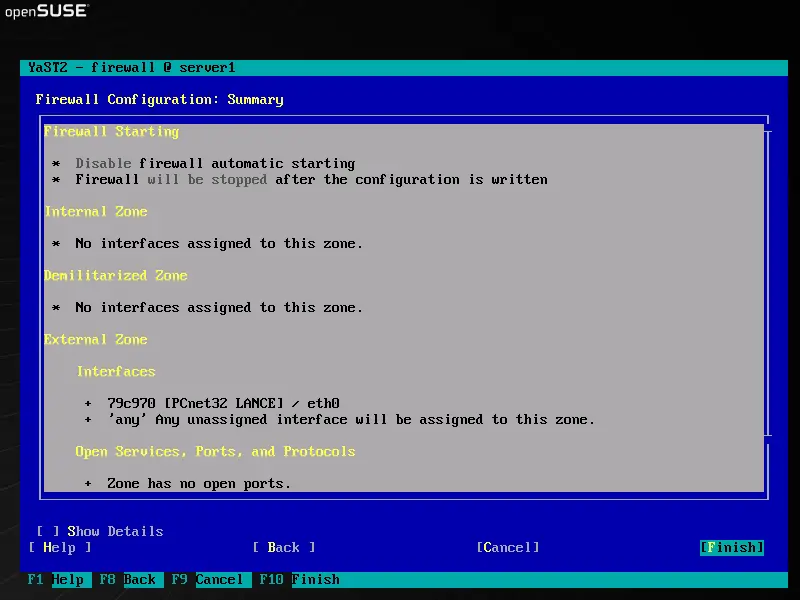Screen dimensions: 800x600
Task: Select the PCnet32 LANCE eth0 interface entry
Action: [223, 403]
